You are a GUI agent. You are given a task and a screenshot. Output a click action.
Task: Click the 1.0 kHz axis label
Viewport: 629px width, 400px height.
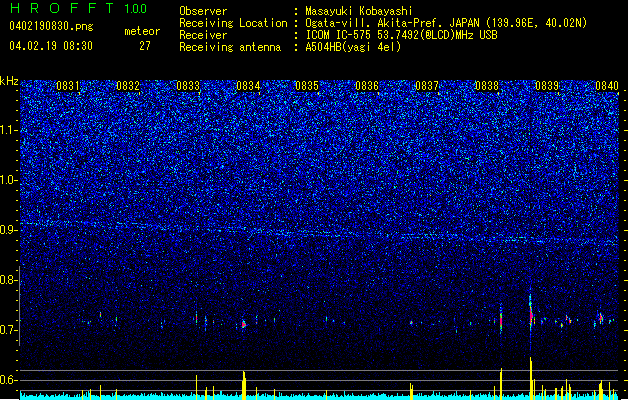(9, 180)
